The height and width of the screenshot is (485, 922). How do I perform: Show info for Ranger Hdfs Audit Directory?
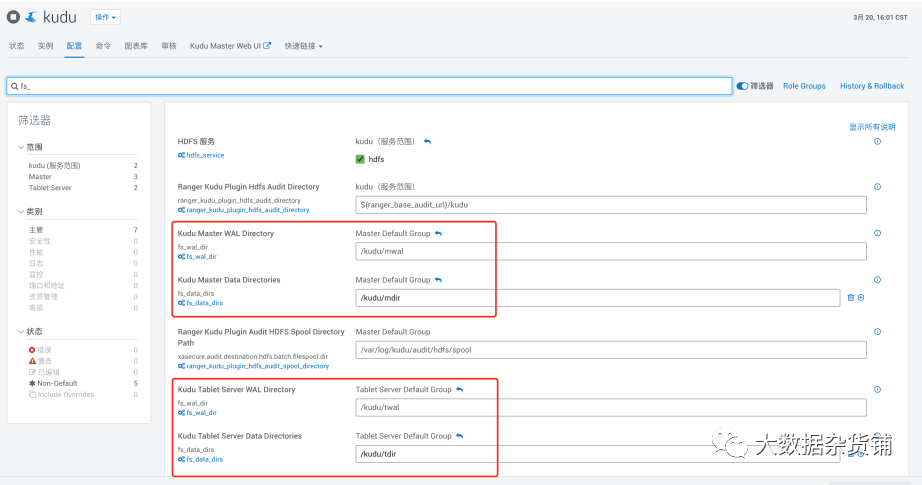pos(877,187)
